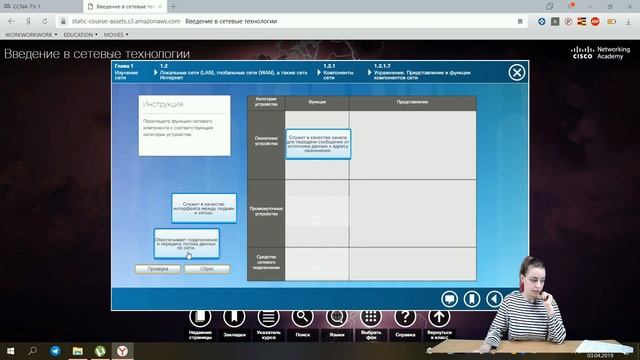640x360 pixels.
Task: Click the Сброс reset button
Action: click(207, 269)
